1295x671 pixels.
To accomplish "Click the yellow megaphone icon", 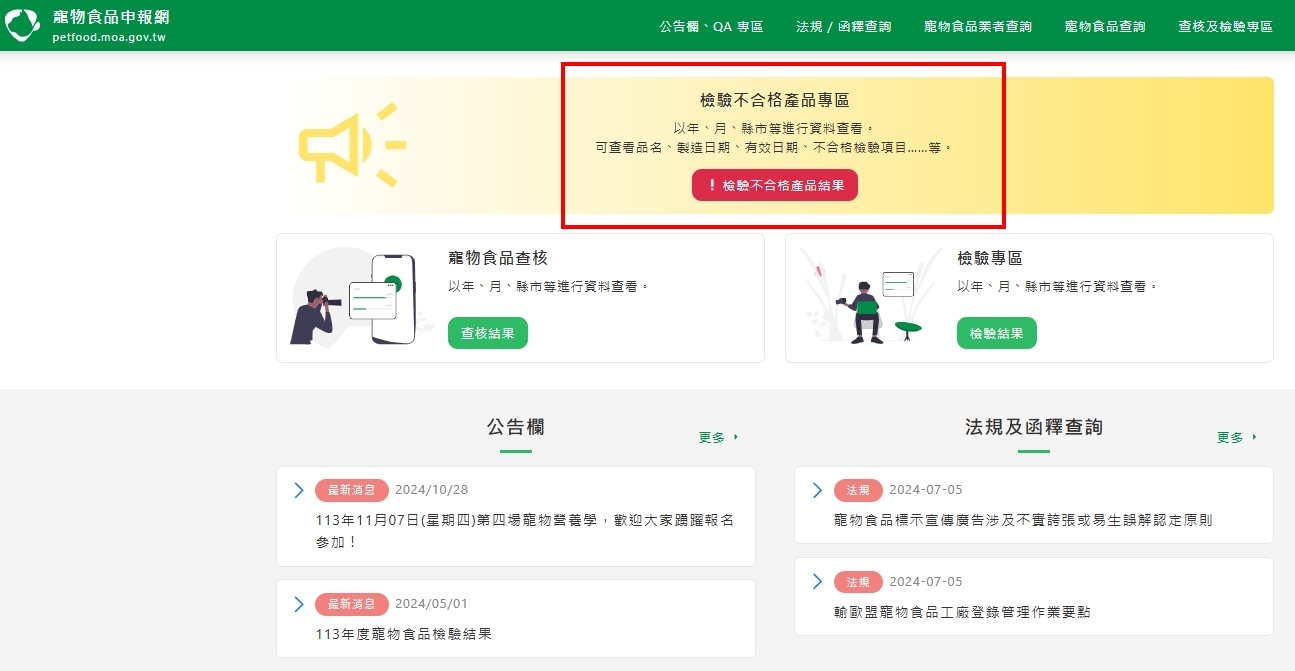I will tap(350, 145).
